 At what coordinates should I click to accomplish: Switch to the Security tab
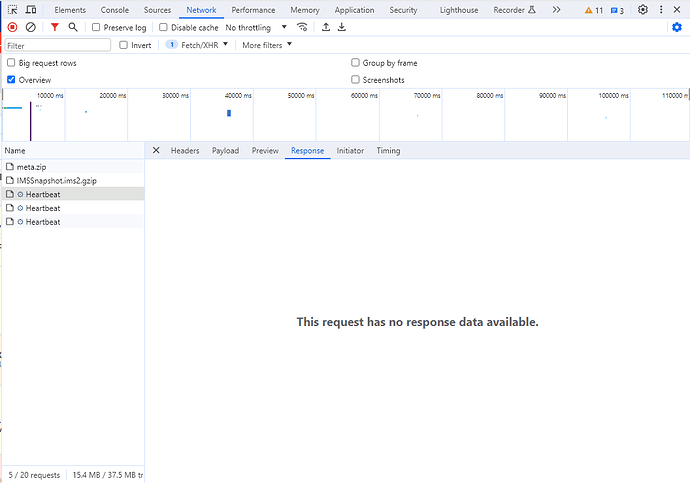click(403, 10)
